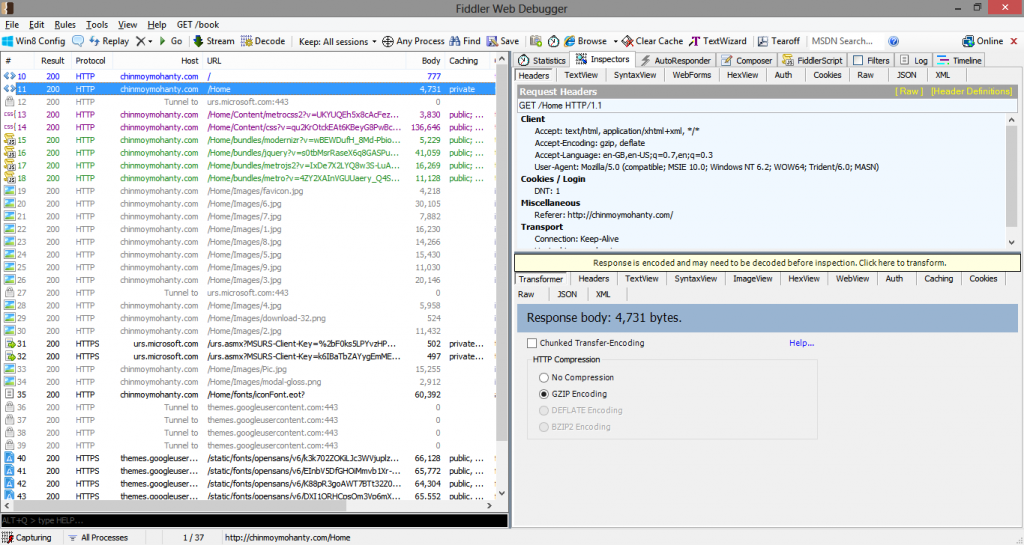The height and width of the screenshot is (545, 1024).
Task: Select the No Compression radio option
Action: point(544,378)
